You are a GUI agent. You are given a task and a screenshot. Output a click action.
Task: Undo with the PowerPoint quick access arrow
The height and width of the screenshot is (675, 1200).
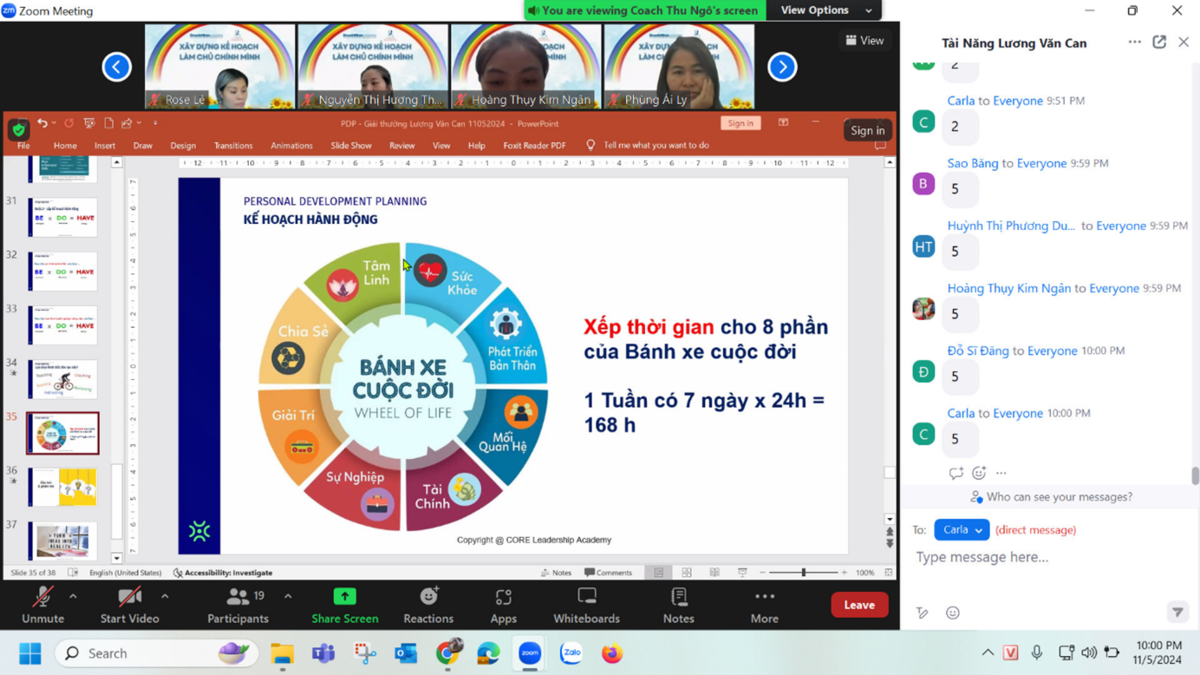coord(42,123)
